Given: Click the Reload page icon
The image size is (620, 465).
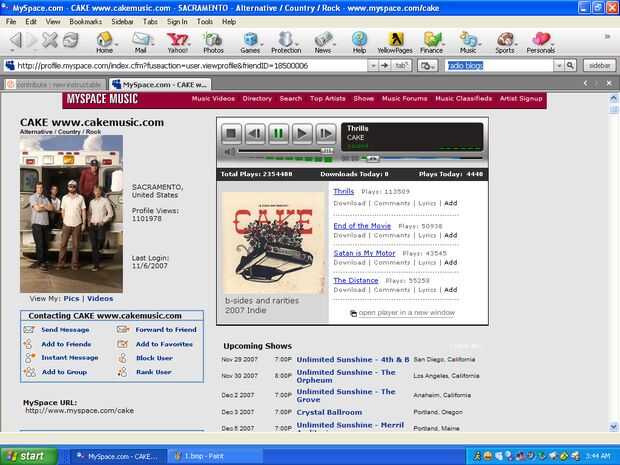Looking at the screenshot, I should (x=71, y=40).
